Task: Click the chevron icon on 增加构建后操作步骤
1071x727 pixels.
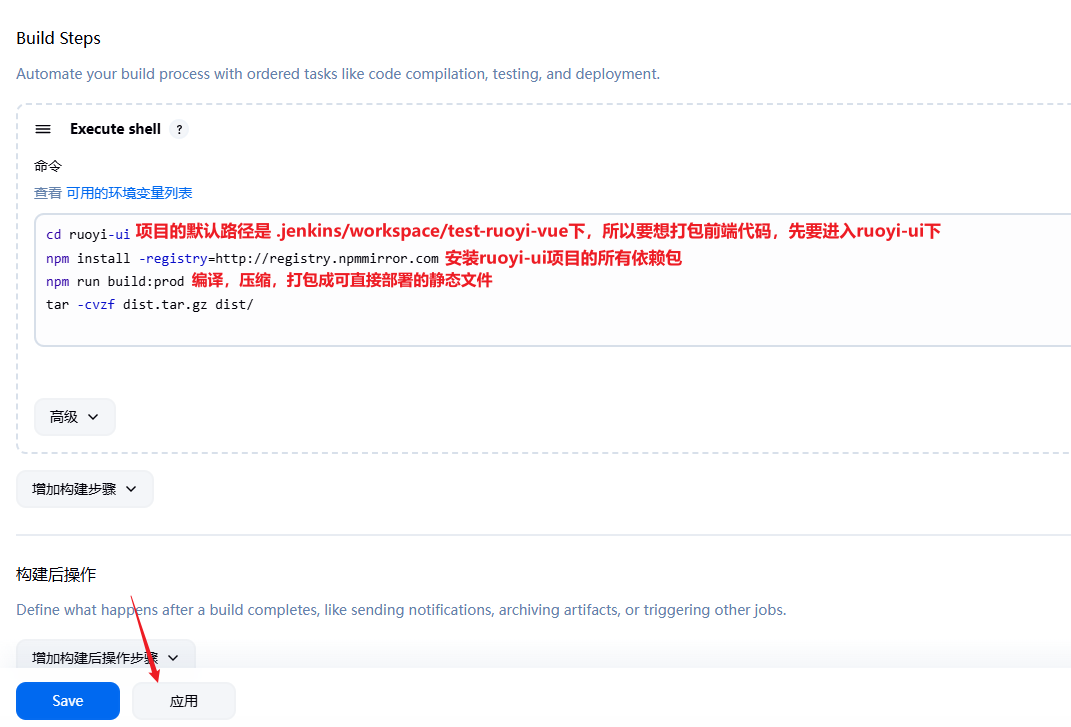Action: [173, 658]
